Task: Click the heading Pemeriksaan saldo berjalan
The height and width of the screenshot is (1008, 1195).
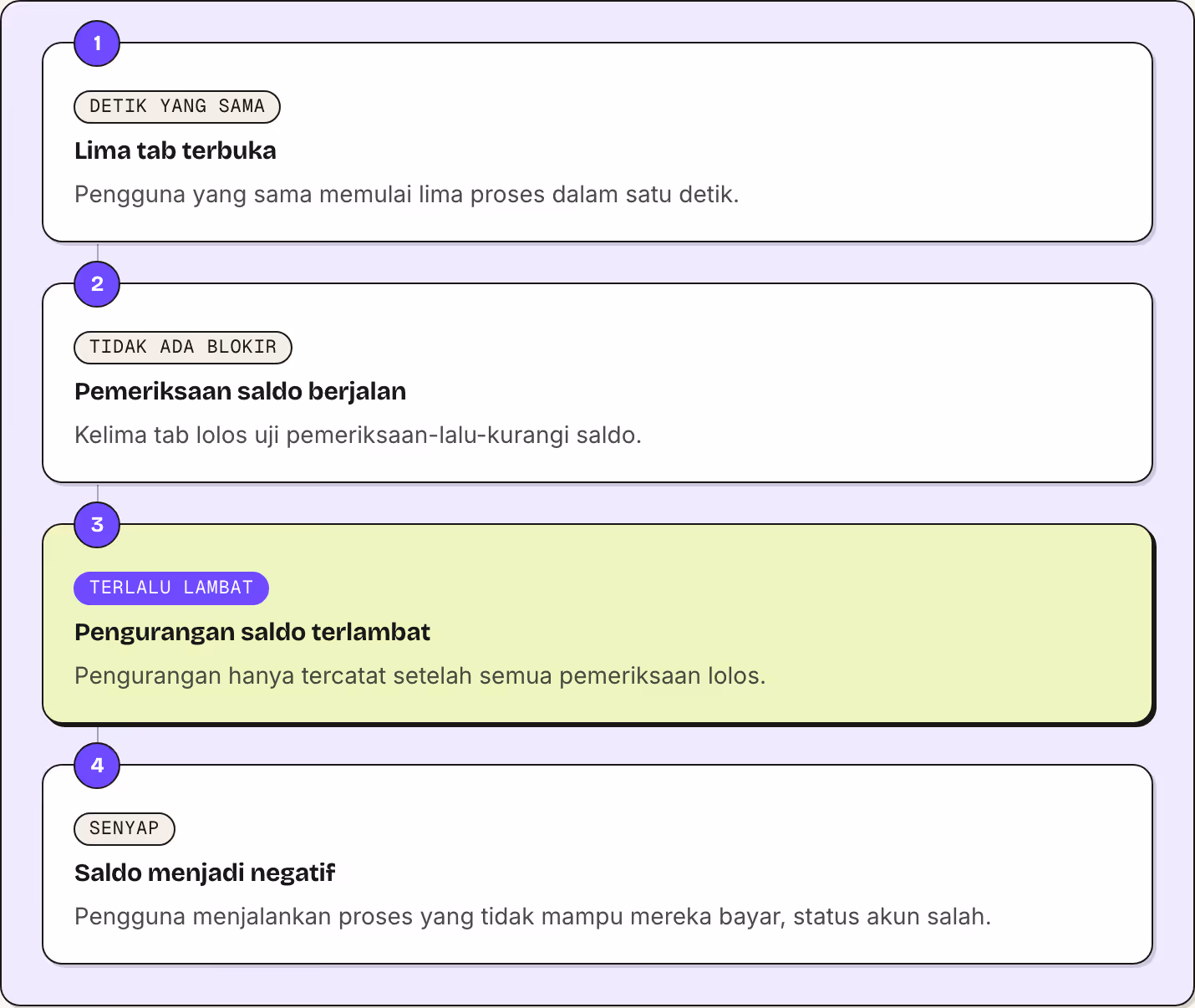Action: pyautogui.click(x=241, y=391)
